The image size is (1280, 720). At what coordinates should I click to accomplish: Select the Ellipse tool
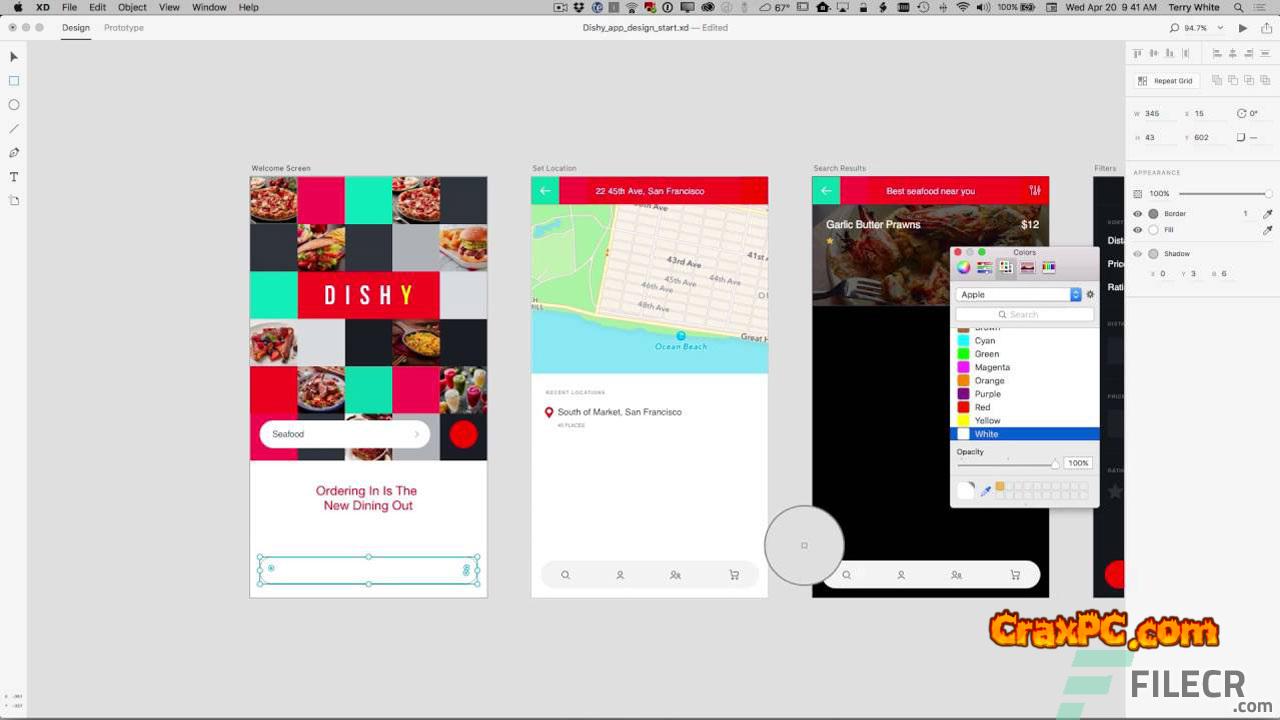(x=14, y=105)
